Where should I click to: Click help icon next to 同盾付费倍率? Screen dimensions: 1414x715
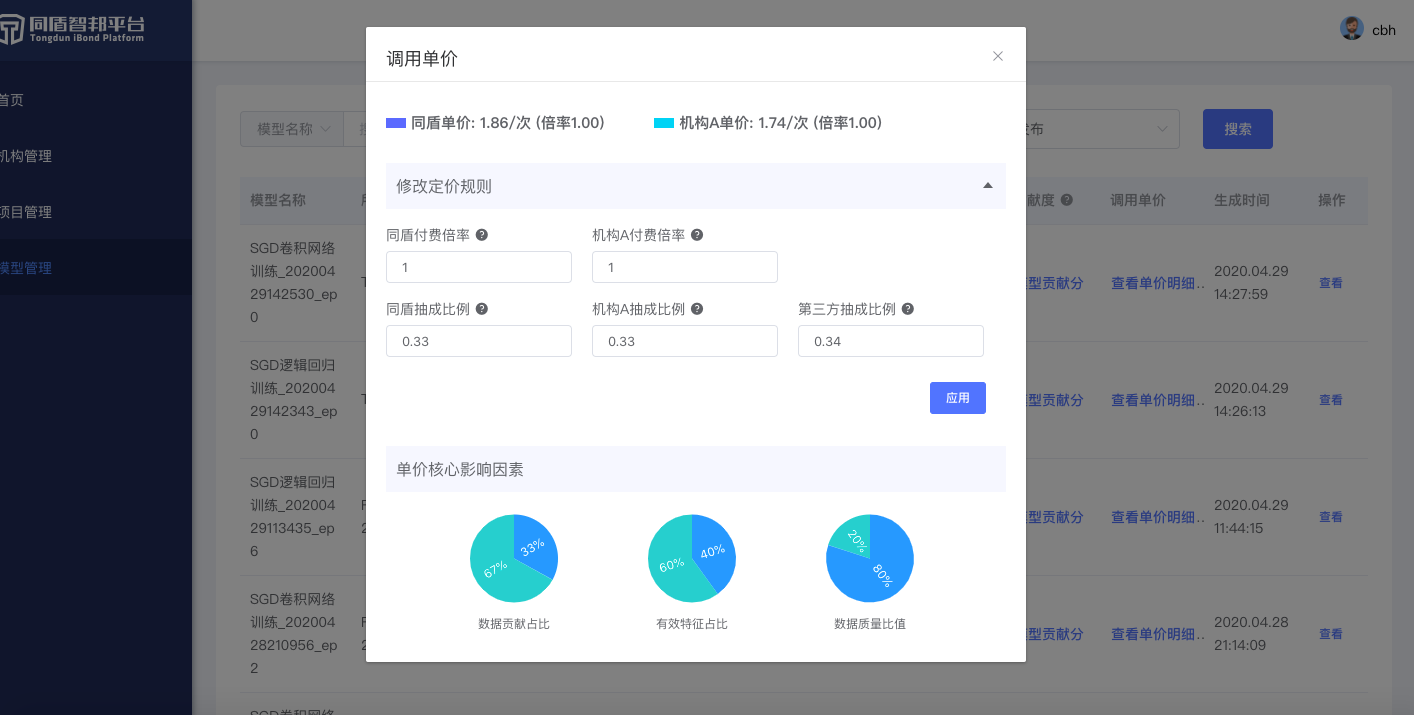482,235
